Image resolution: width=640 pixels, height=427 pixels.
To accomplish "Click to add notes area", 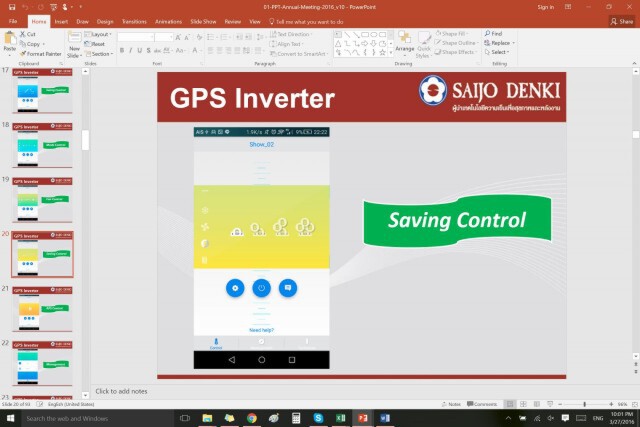I will (x=121, y=391).
